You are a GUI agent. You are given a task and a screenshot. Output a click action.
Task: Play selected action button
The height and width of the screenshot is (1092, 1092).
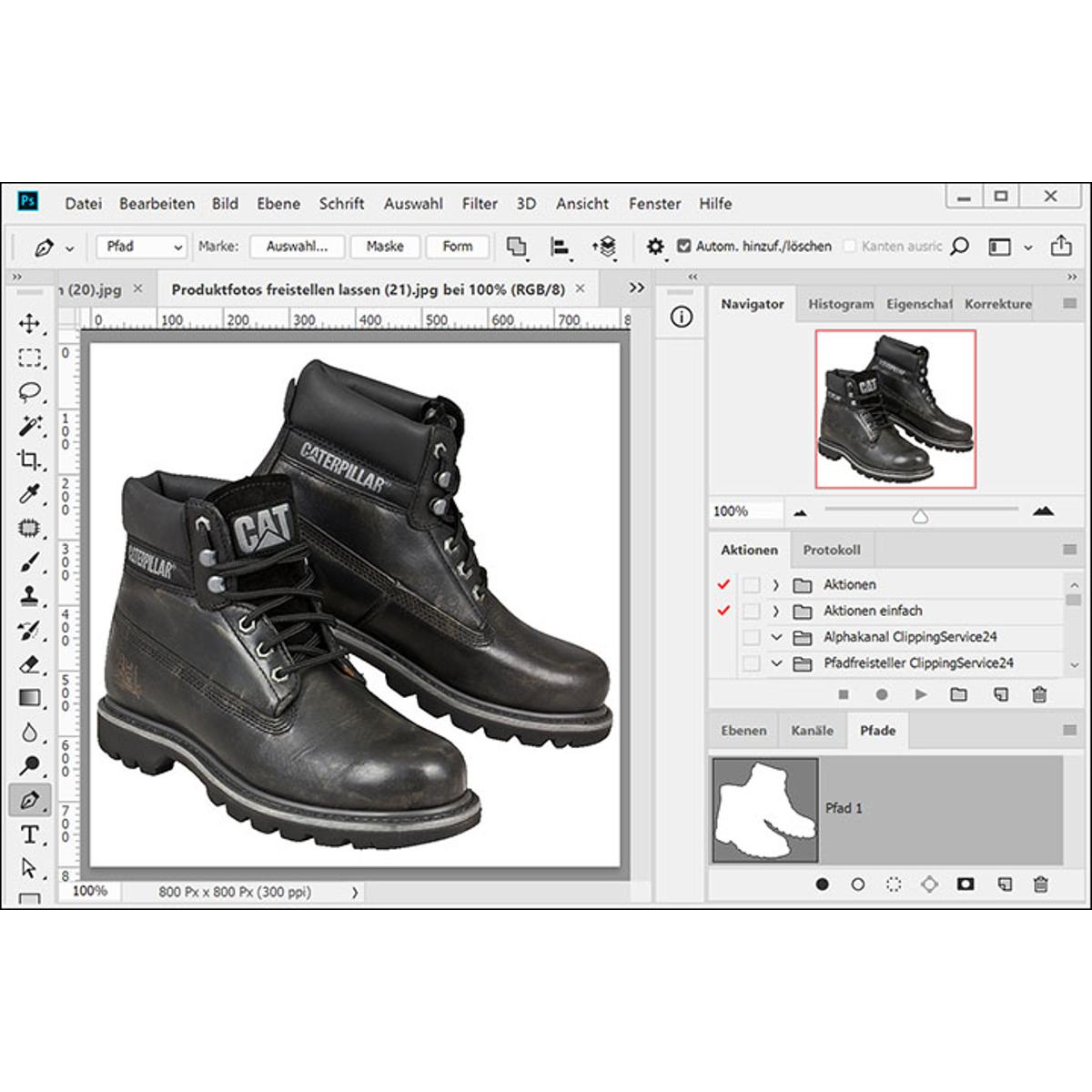tap(920, 695)
